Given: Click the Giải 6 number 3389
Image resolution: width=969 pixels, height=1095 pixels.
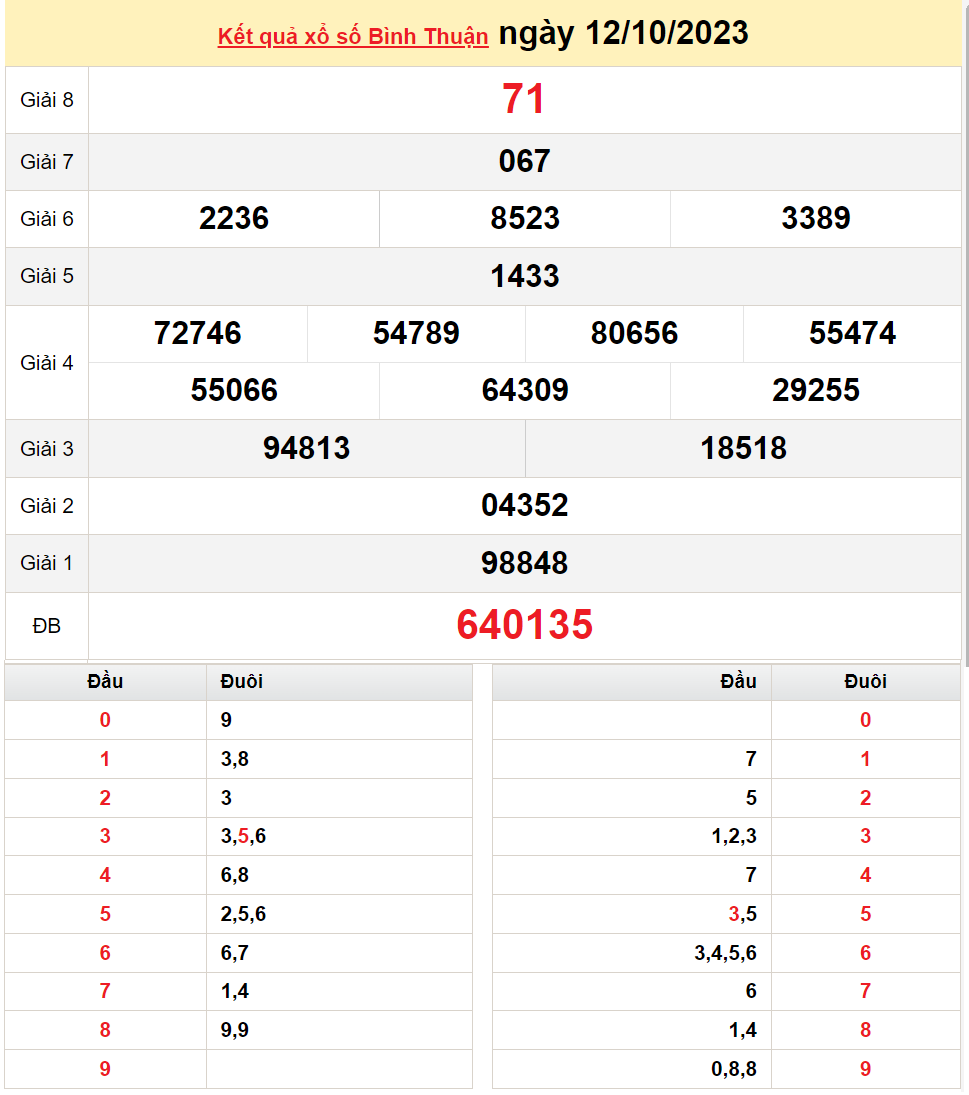Looking at the screenshot, I should coord(816,219).
